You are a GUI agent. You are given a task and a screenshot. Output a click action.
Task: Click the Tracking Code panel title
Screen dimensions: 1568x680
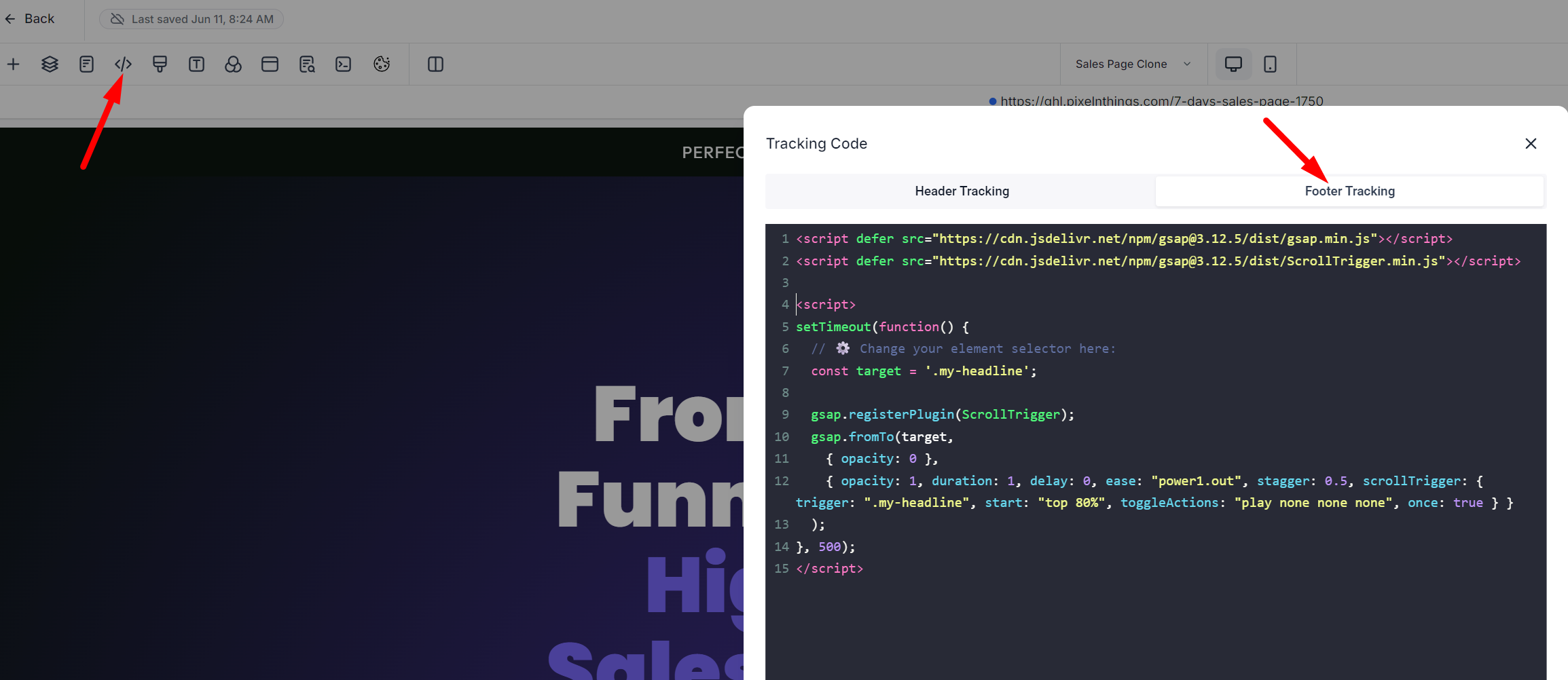tap(816, 144)
